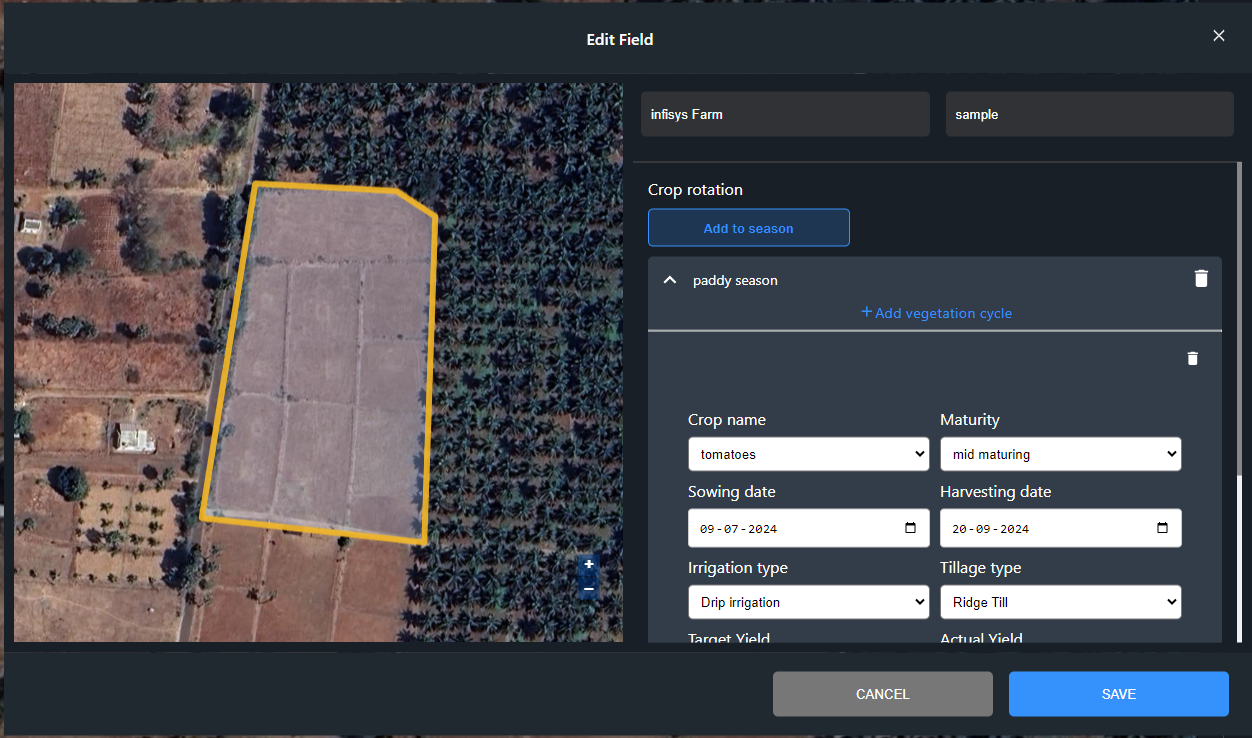
Task: Collapse the paddy season section
Action: coord(670,280)
